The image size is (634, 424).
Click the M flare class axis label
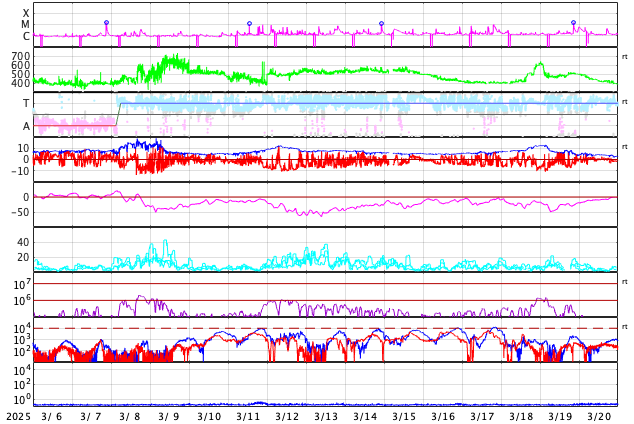[x=25, y=25]
